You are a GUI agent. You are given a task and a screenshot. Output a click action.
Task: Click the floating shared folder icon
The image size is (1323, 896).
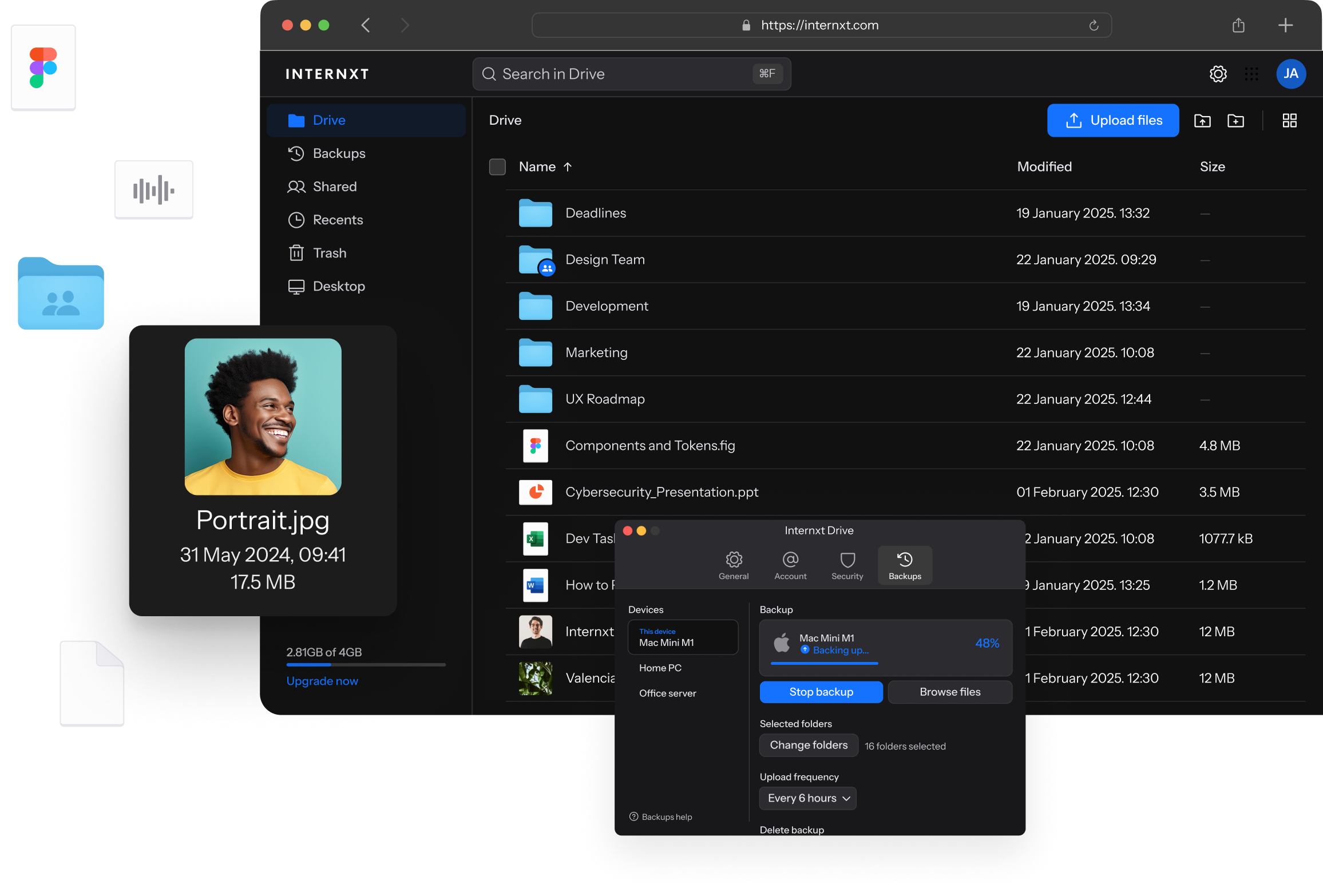(61, 293)
